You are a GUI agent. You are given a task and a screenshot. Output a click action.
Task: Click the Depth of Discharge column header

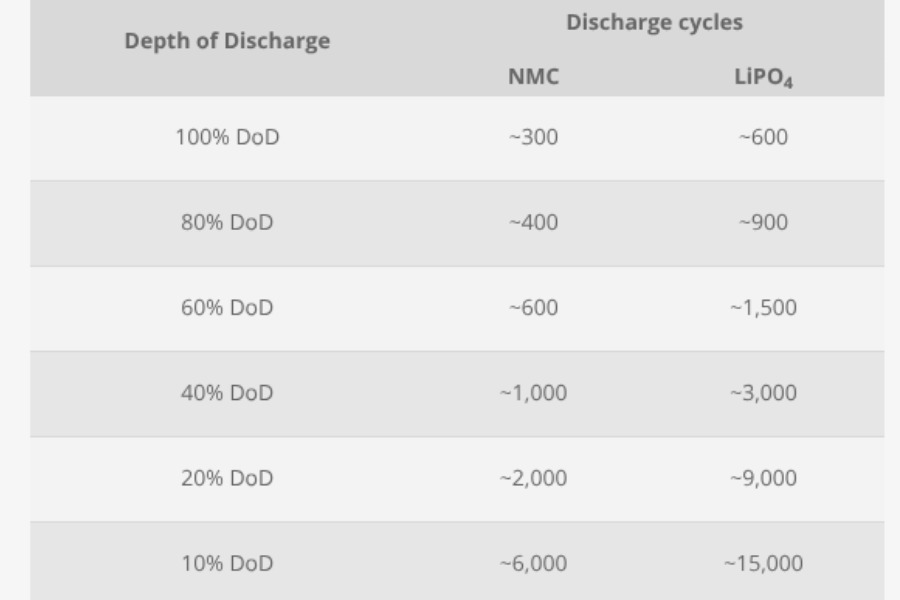pyautogui.click(x=227, y=42)
